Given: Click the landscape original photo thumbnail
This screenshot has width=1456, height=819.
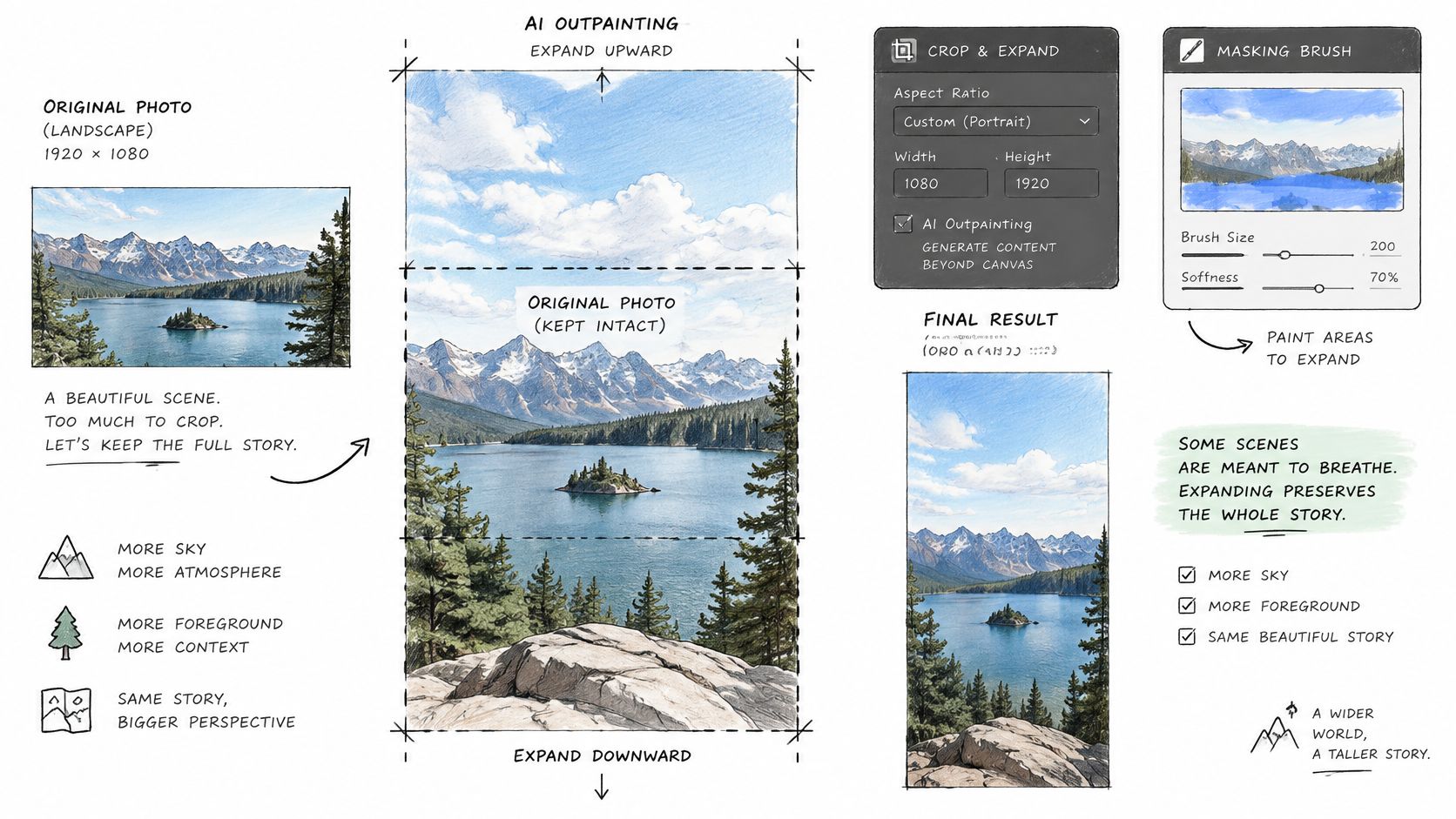Looking at the screenshot, I should [x=191, y=277].
